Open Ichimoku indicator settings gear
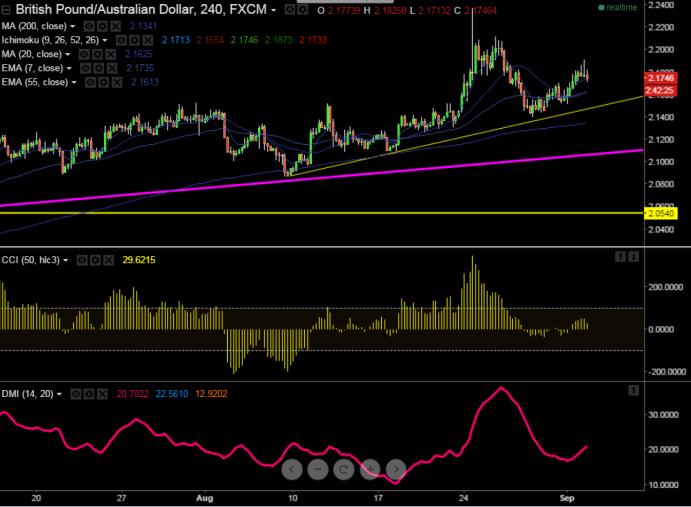The width and height of the screenshot is (691, 507). 134,41
